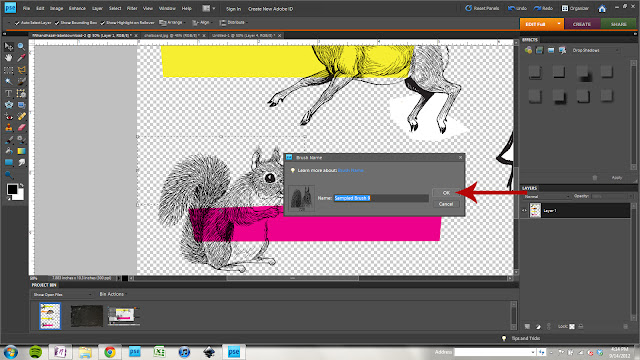This screenshot has width=640, height=360.
Task: Select the Crop tool
Action: point(21,93)
